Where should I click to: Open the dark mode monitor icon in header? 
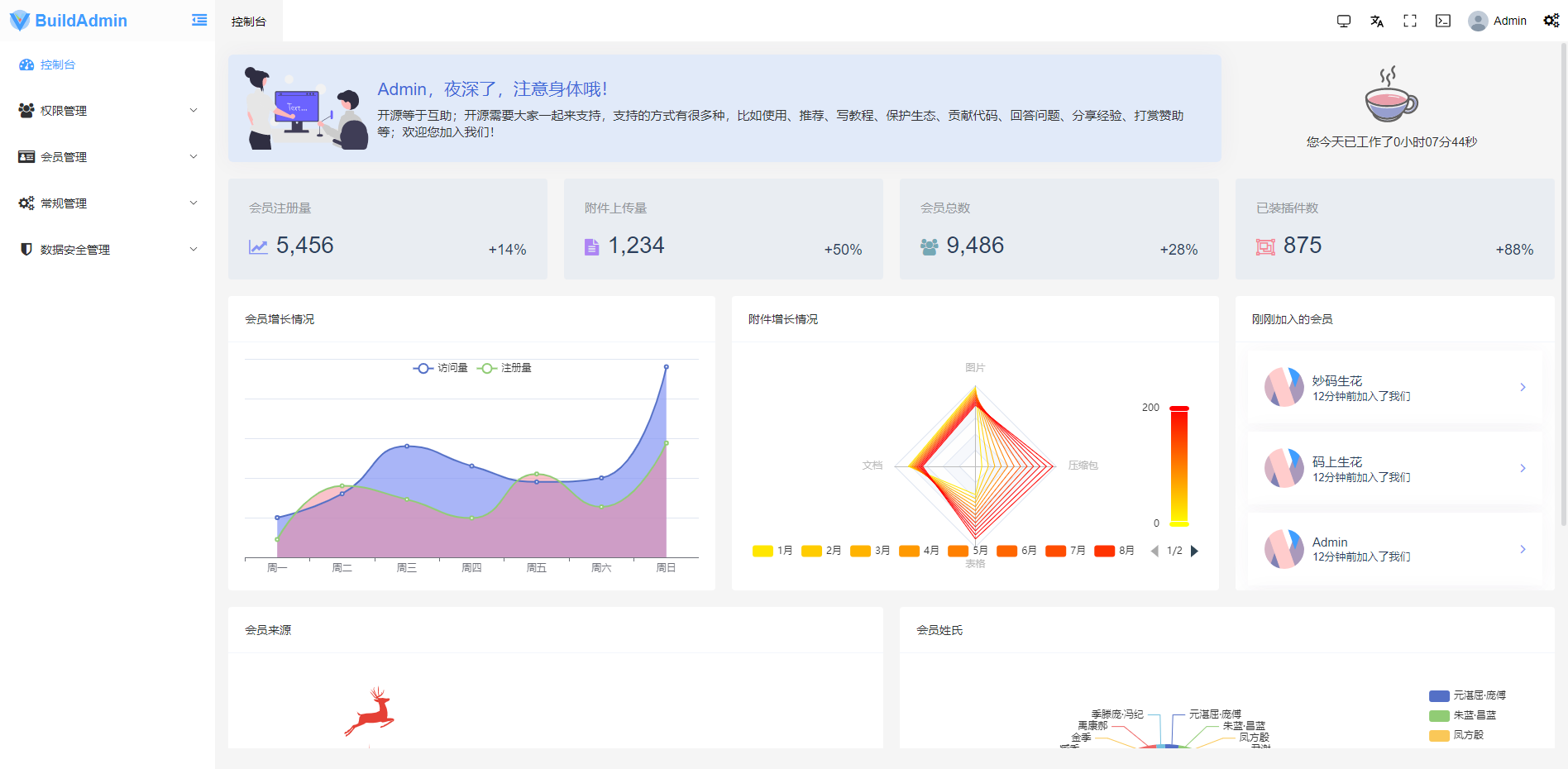click(1343, 20)
